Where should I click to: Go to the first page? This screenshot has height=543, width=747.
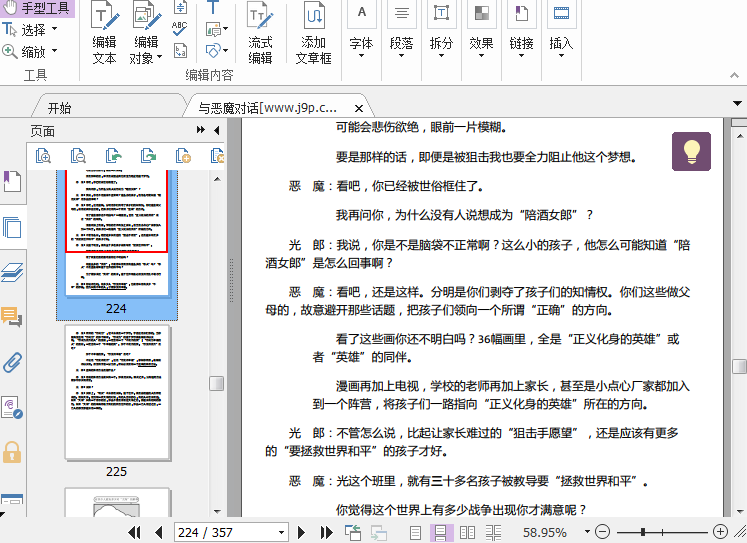coord(135,532)
